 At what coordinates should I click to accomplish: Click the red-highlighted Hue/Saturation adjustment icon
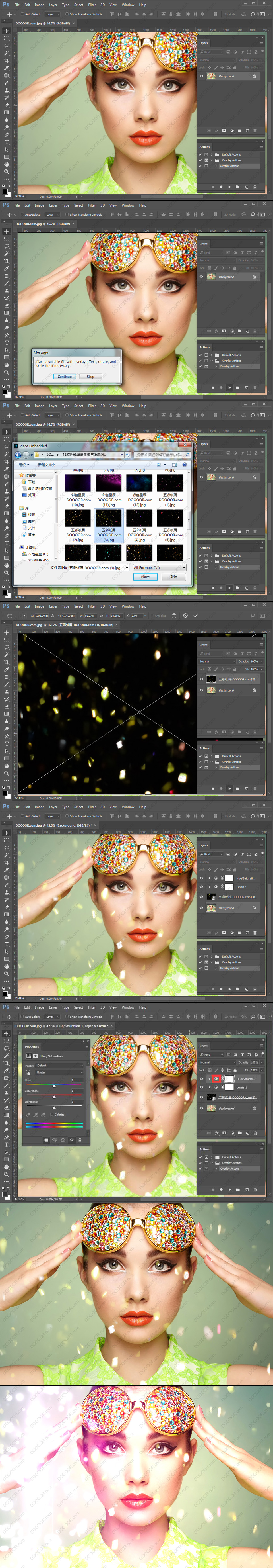[x=216, y=1079]
